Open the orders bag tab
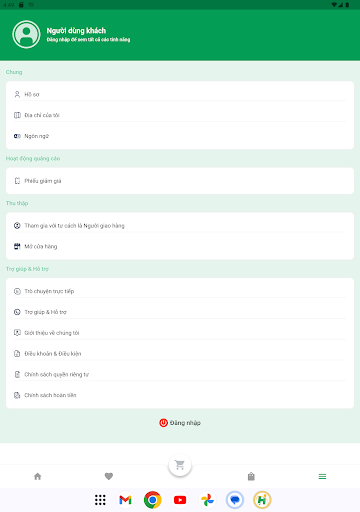Viewport: 360px width, 512px height. [x=251, y=476]
